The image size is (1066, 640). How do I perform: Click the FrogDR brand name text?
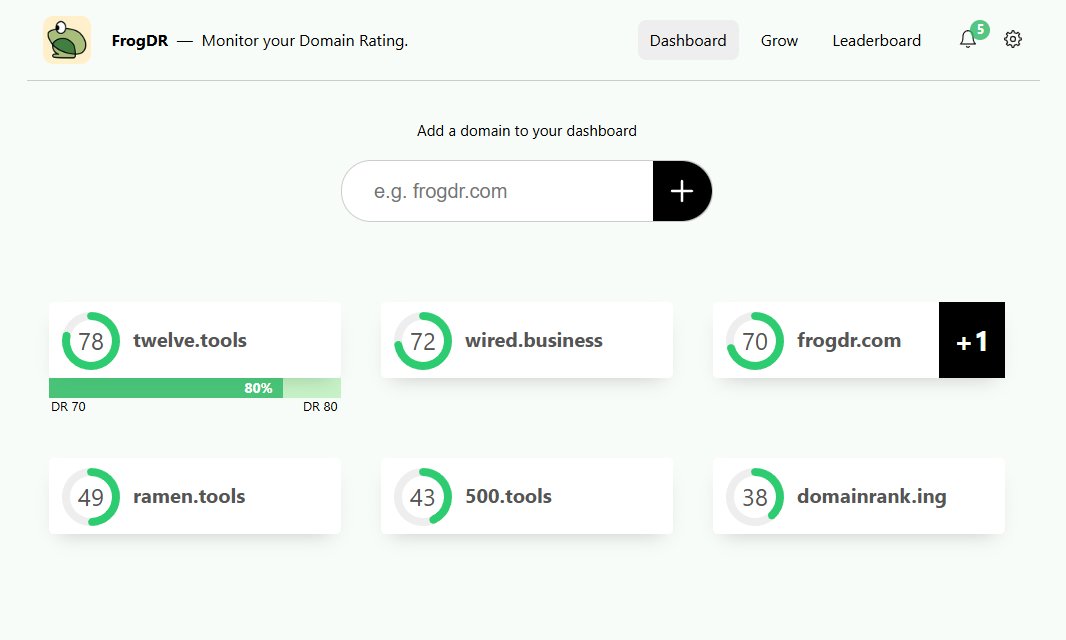click(x=139, y=41)
